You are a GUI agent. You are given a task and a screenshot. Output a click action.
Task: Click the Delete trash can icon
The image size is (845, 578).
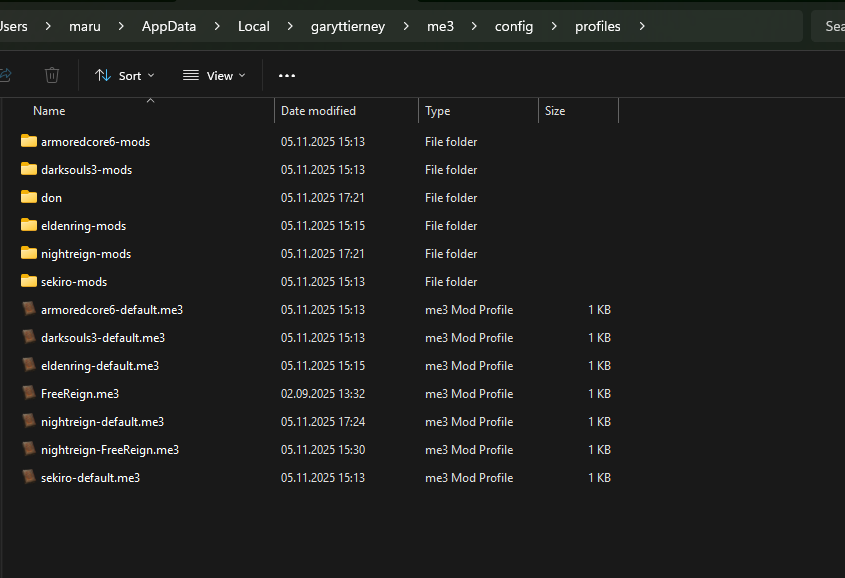tap(52, 75)
